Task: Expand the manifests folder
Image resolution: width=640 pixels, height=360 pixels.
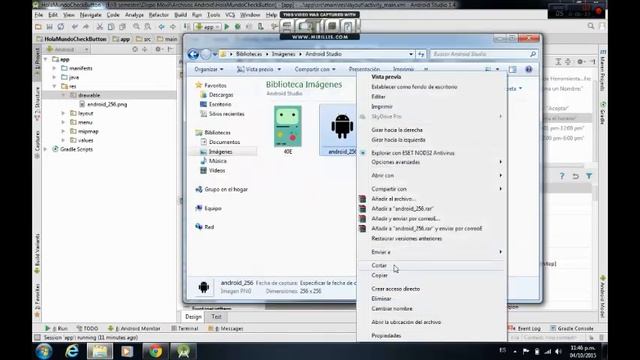Action: 54,69
